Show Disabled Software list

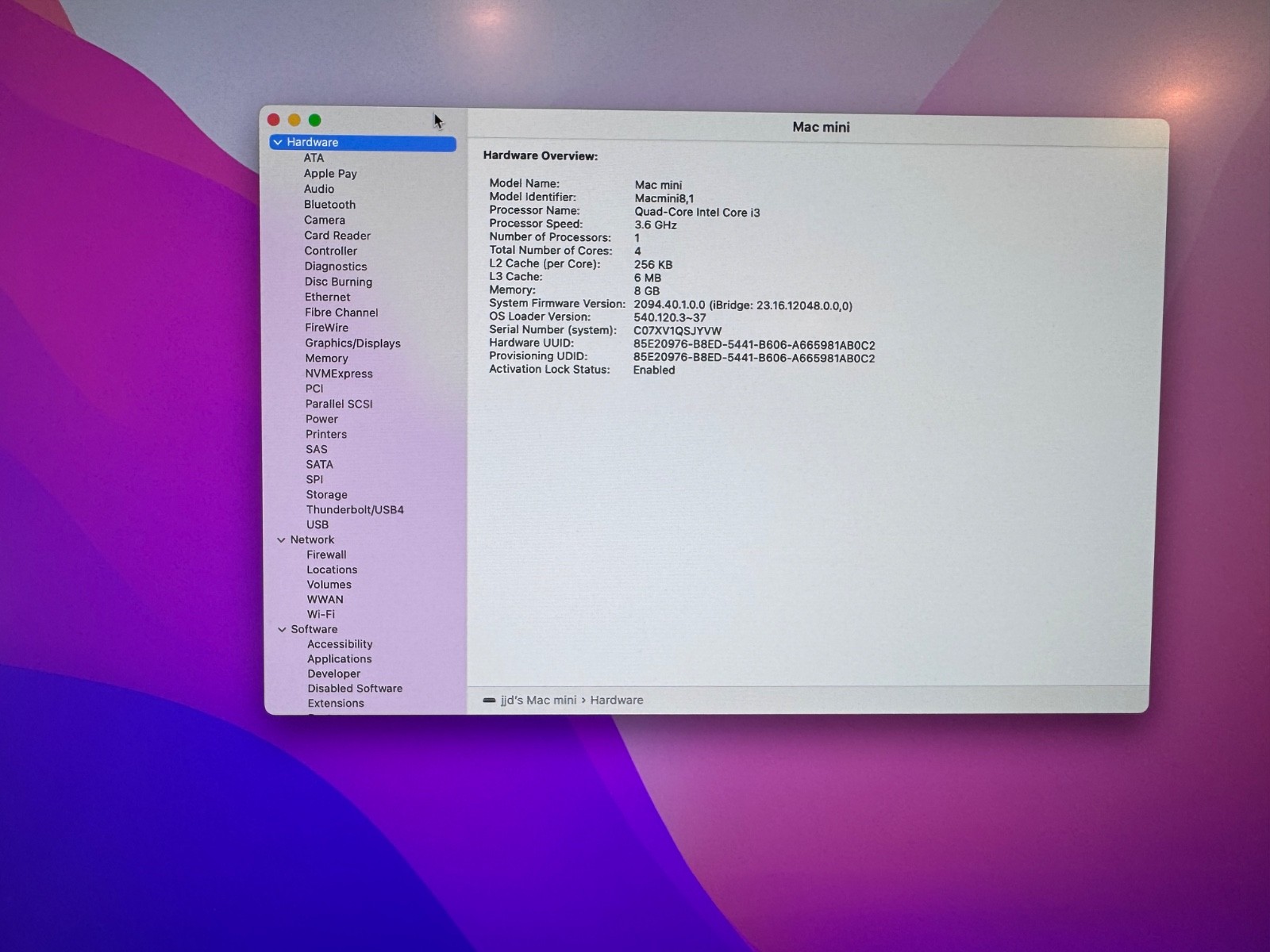coord(355,689)
